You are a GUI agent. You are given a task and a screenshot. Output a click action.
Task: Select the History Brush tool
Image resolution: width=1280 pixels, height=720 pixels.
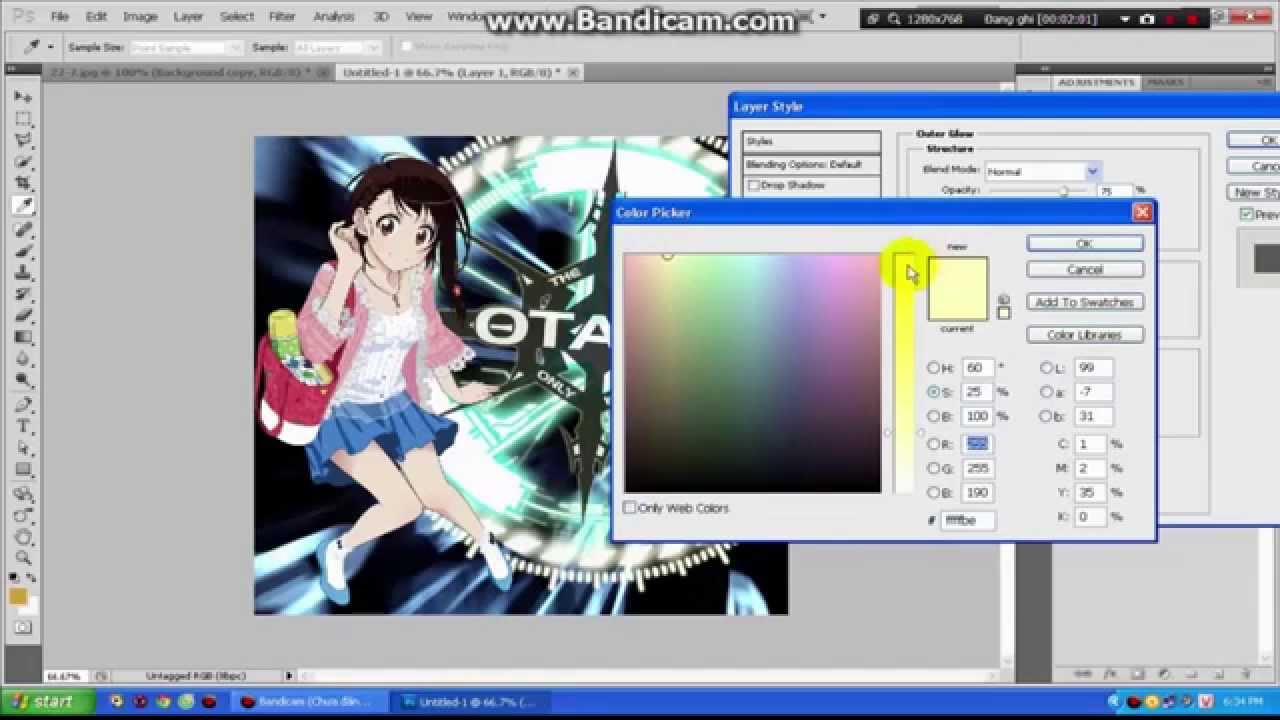[22, 295]
